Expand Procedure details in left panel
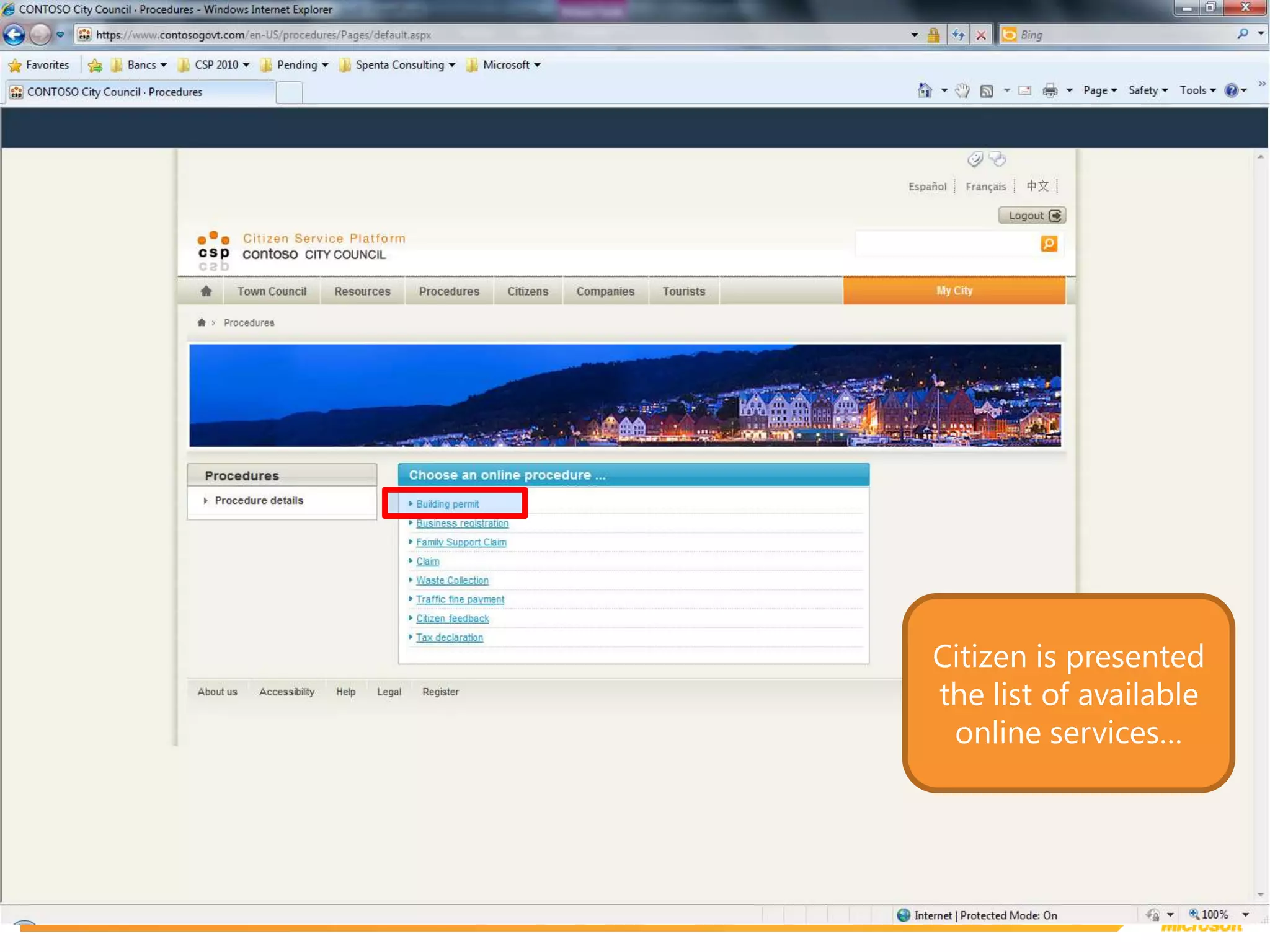 [259, 500]
